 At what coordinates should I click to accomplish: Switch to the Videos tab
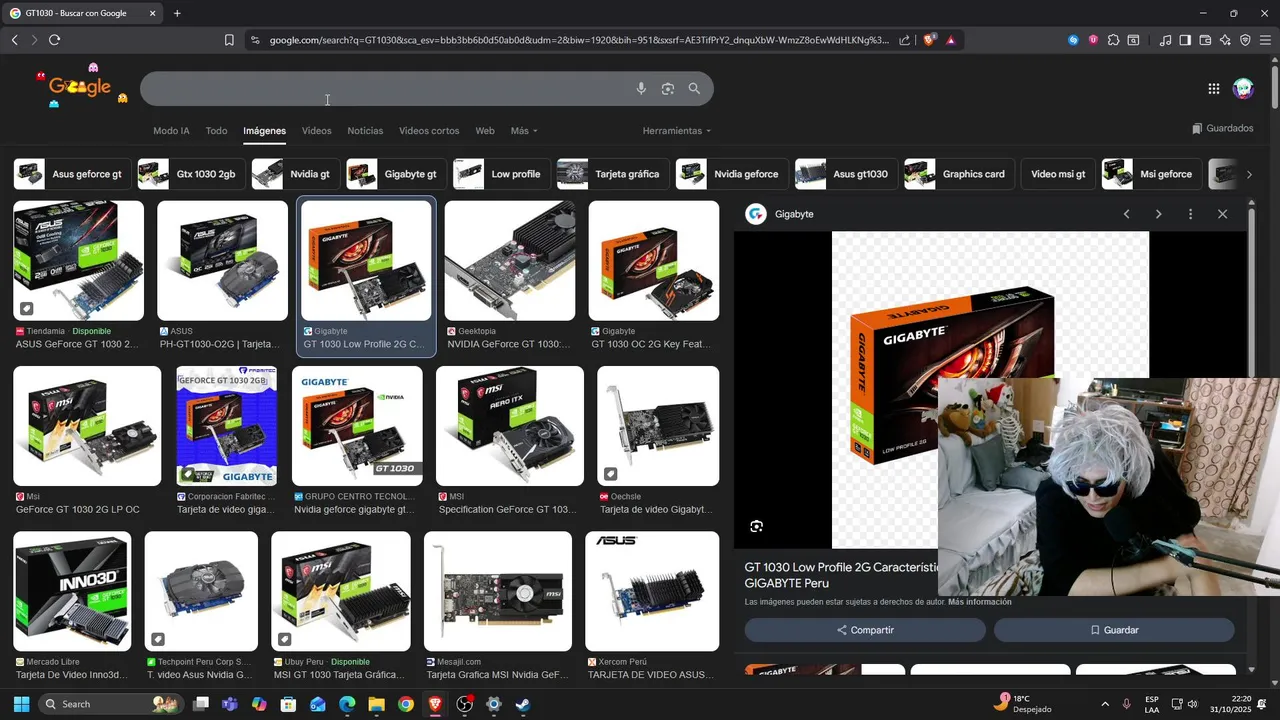click(x=316, y=131)
